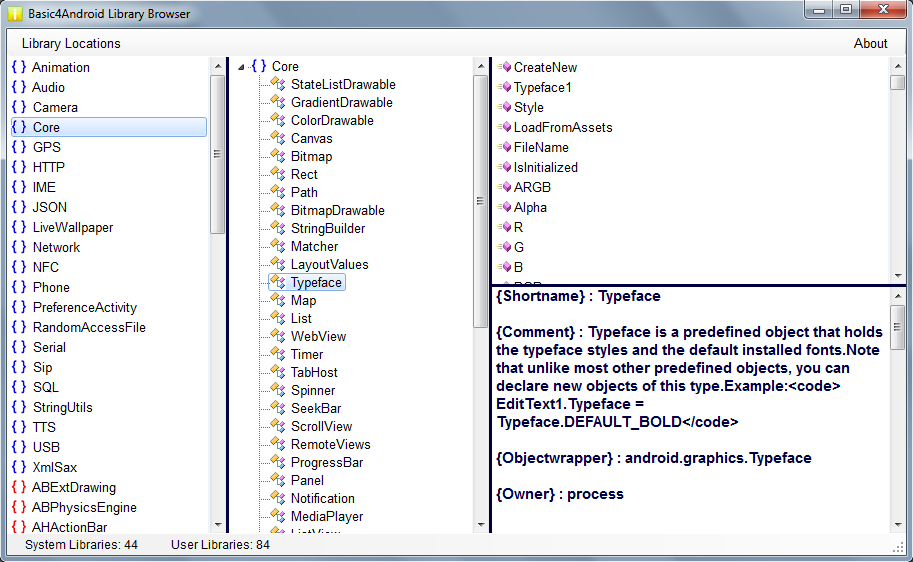The image size is (913, 562).
Task: Select the HTTP library
Action: pyautogui.click(x=48, y=167)
